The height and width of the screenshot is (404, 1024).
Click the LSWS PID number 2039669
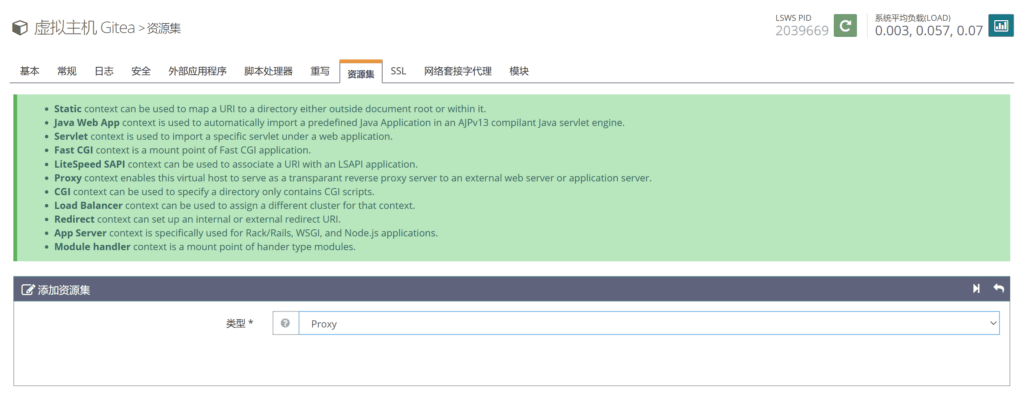point(801,31)
